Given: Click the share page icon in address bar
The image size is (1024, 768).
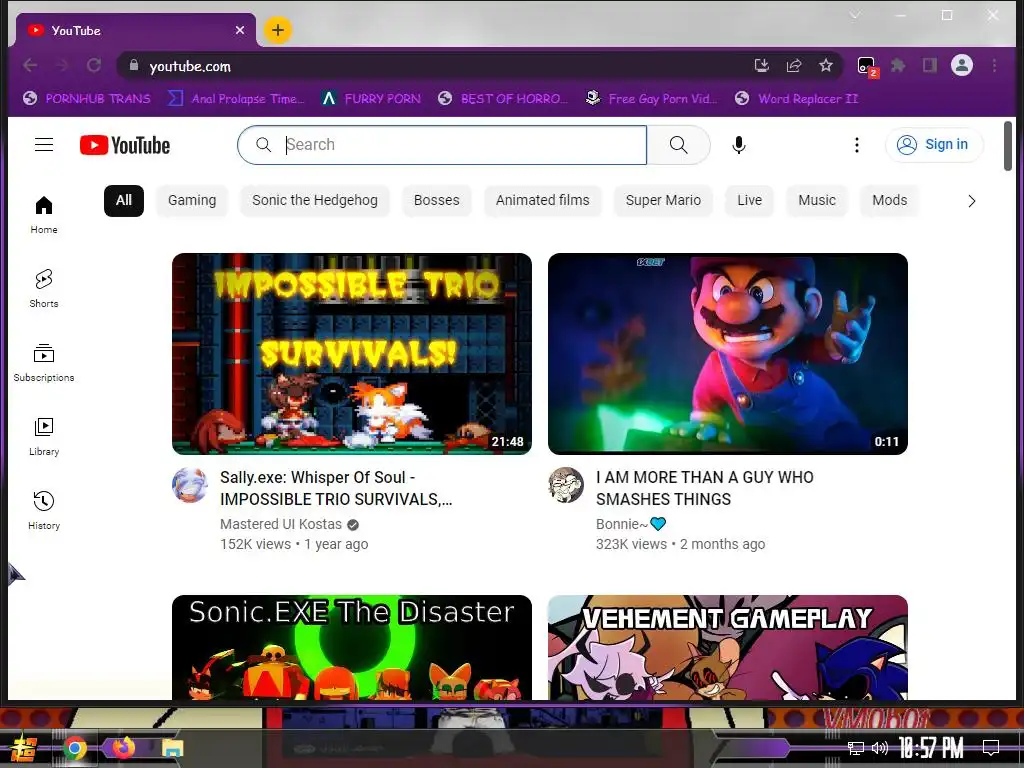Looking at the screenshot, I should tap(793, 65).
